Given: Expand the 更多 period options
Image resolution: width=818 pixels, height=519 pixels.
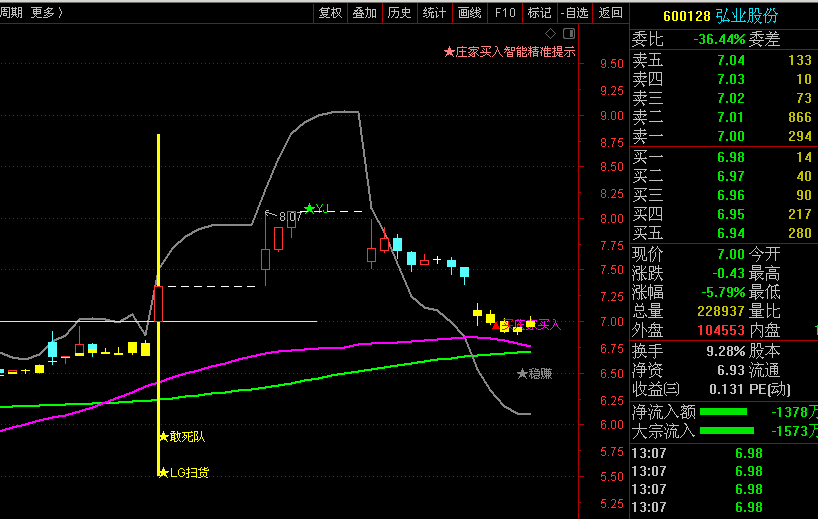Looking at the screenshot, I should pyautogui.click(x=47, y=13).
